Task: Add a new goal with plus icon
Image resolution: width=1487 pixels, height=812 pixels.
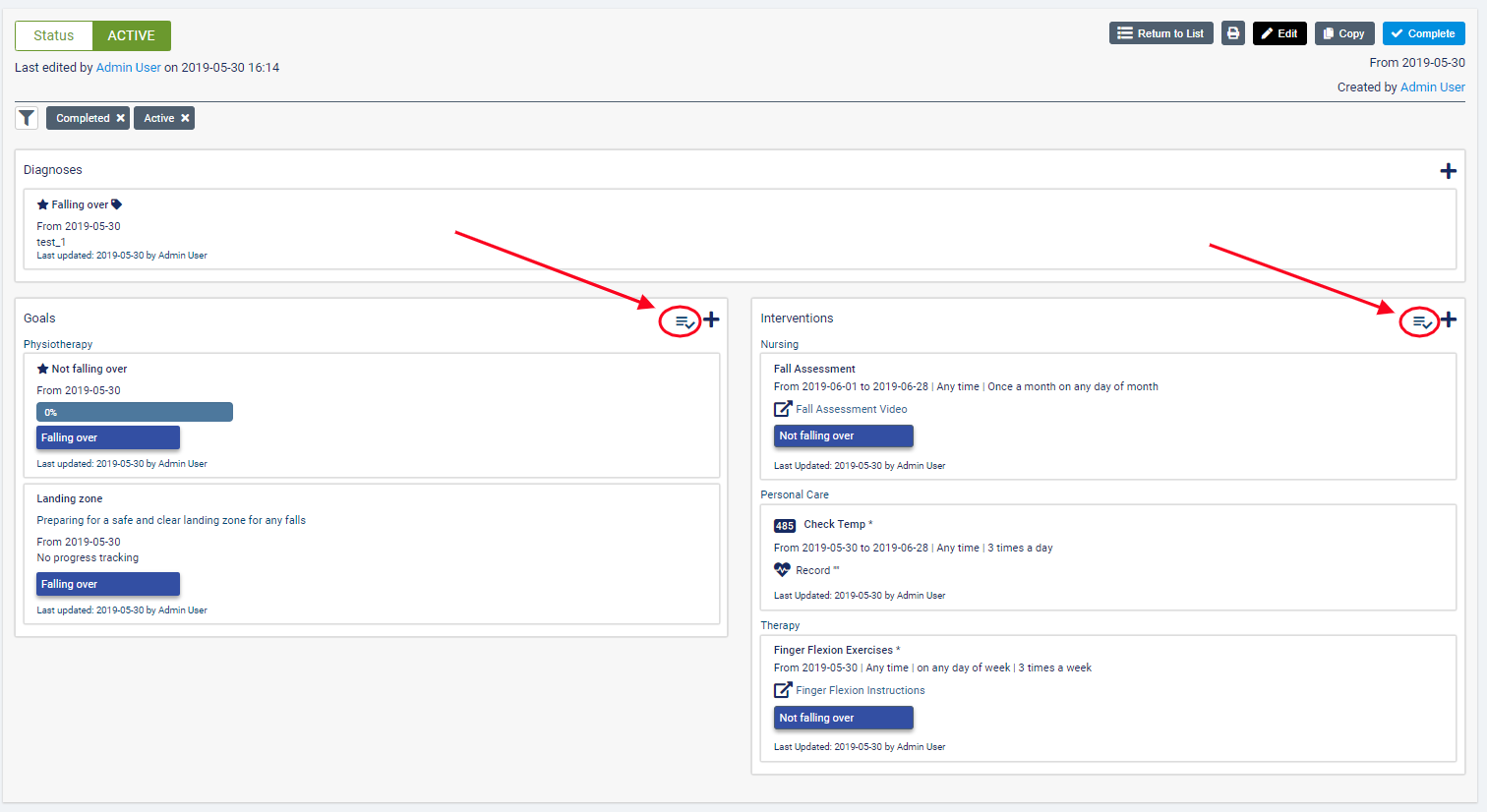Action: 711,319
